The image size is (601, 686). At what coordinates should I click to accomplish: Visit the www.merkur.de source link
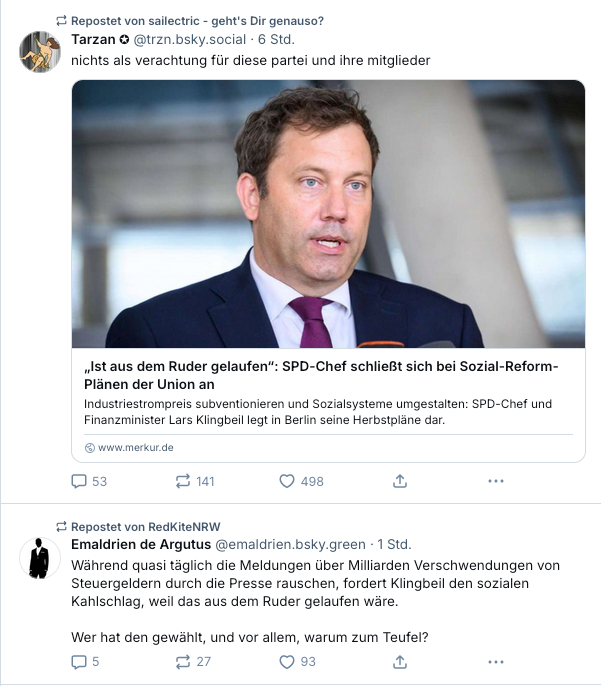[135, 447]
